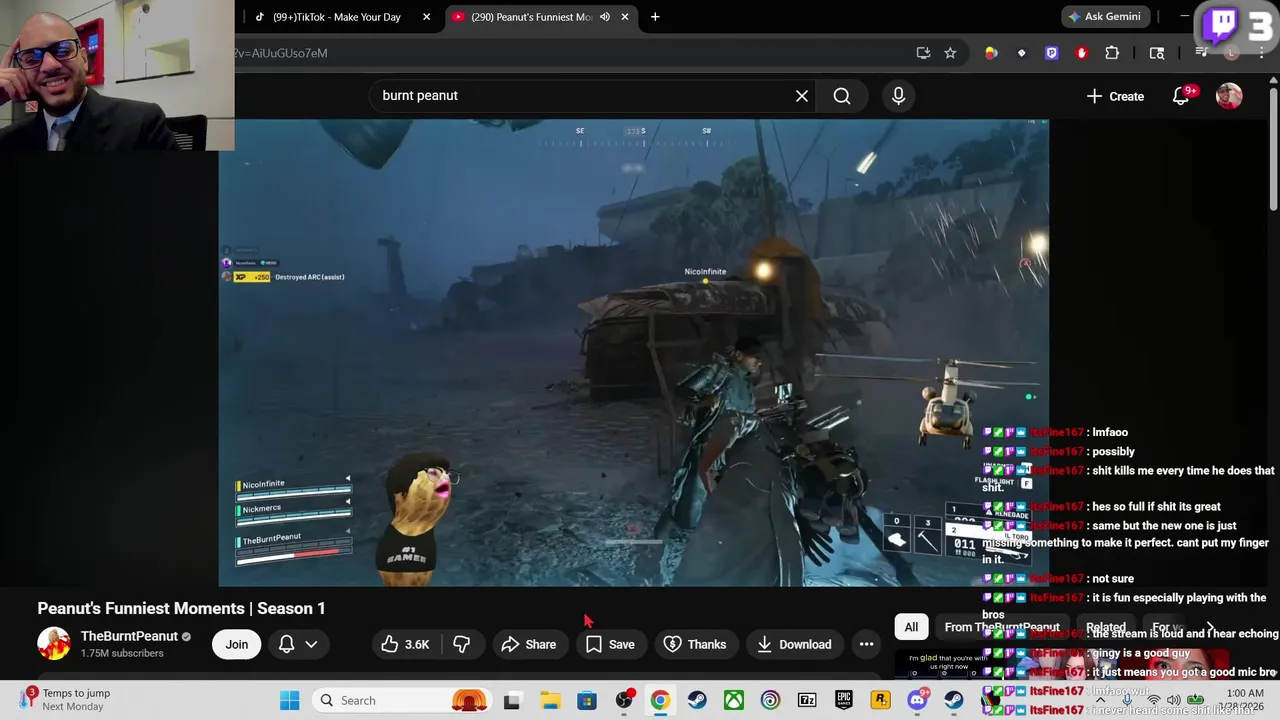Viewport: 1280px width, 720px height.
Task: Click the video title Peanut's Funniest Moments
Action: [181, 608]
